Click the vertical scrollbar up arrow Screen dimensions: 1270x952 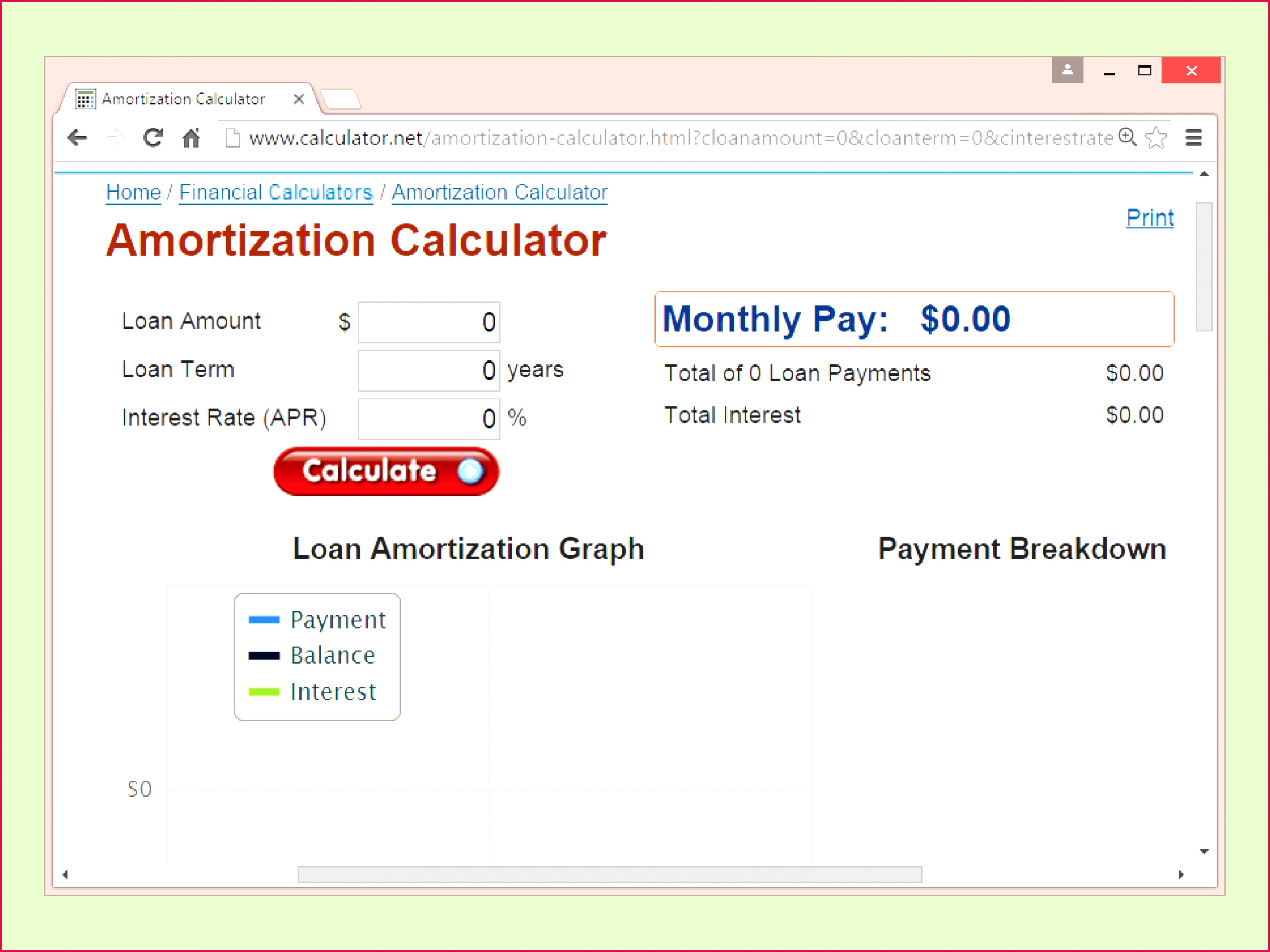1203,173
